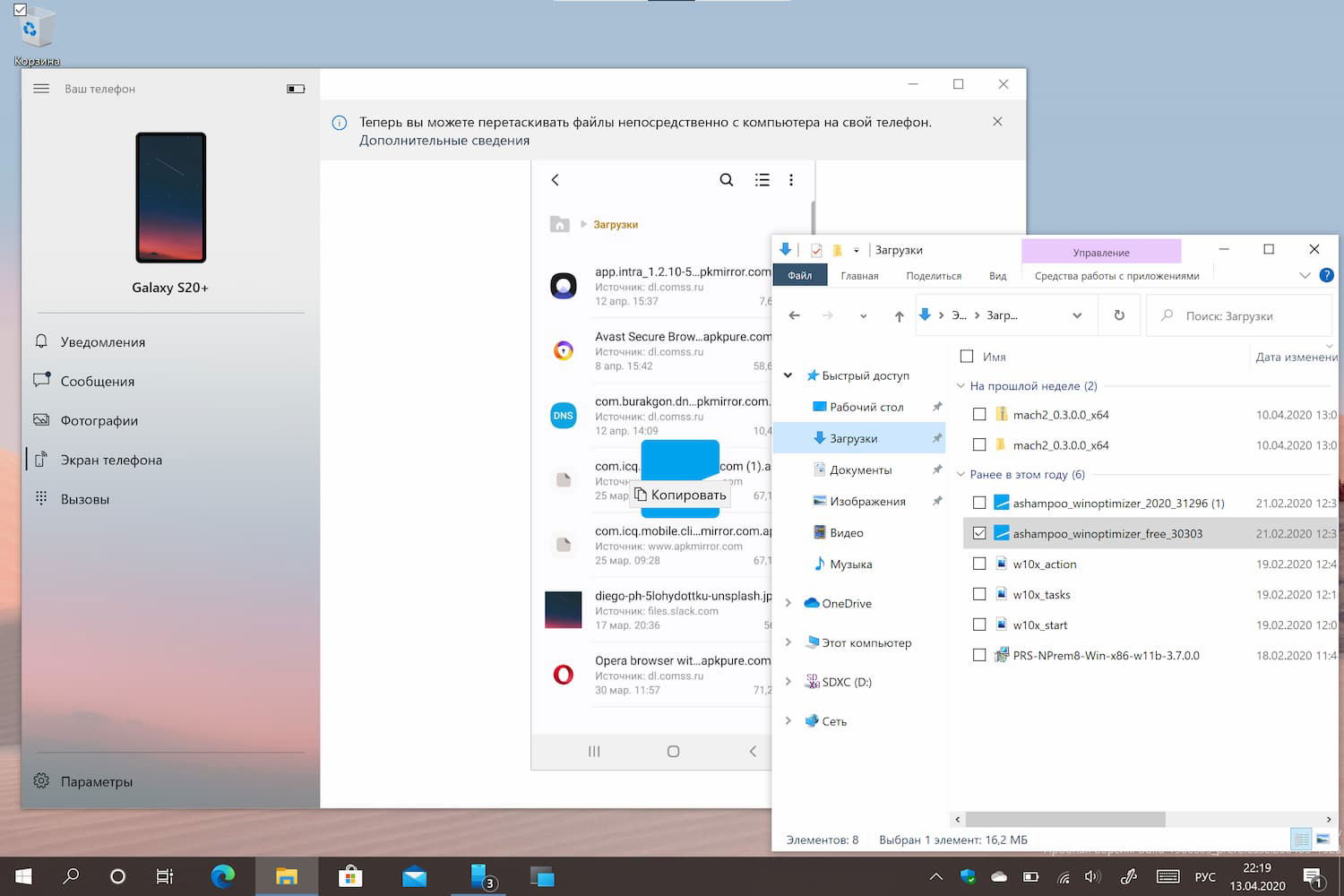Open the Explorer address bar history dropdown
Screen dimensions: 1344x896
pyautogui.click(x=1077, y=315)
